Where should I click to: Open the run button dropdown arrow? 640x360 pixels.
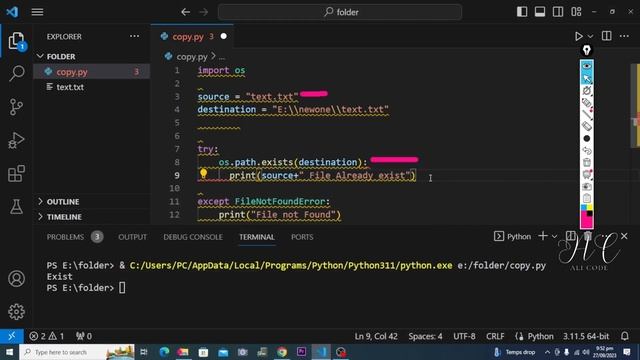(590, 37)
